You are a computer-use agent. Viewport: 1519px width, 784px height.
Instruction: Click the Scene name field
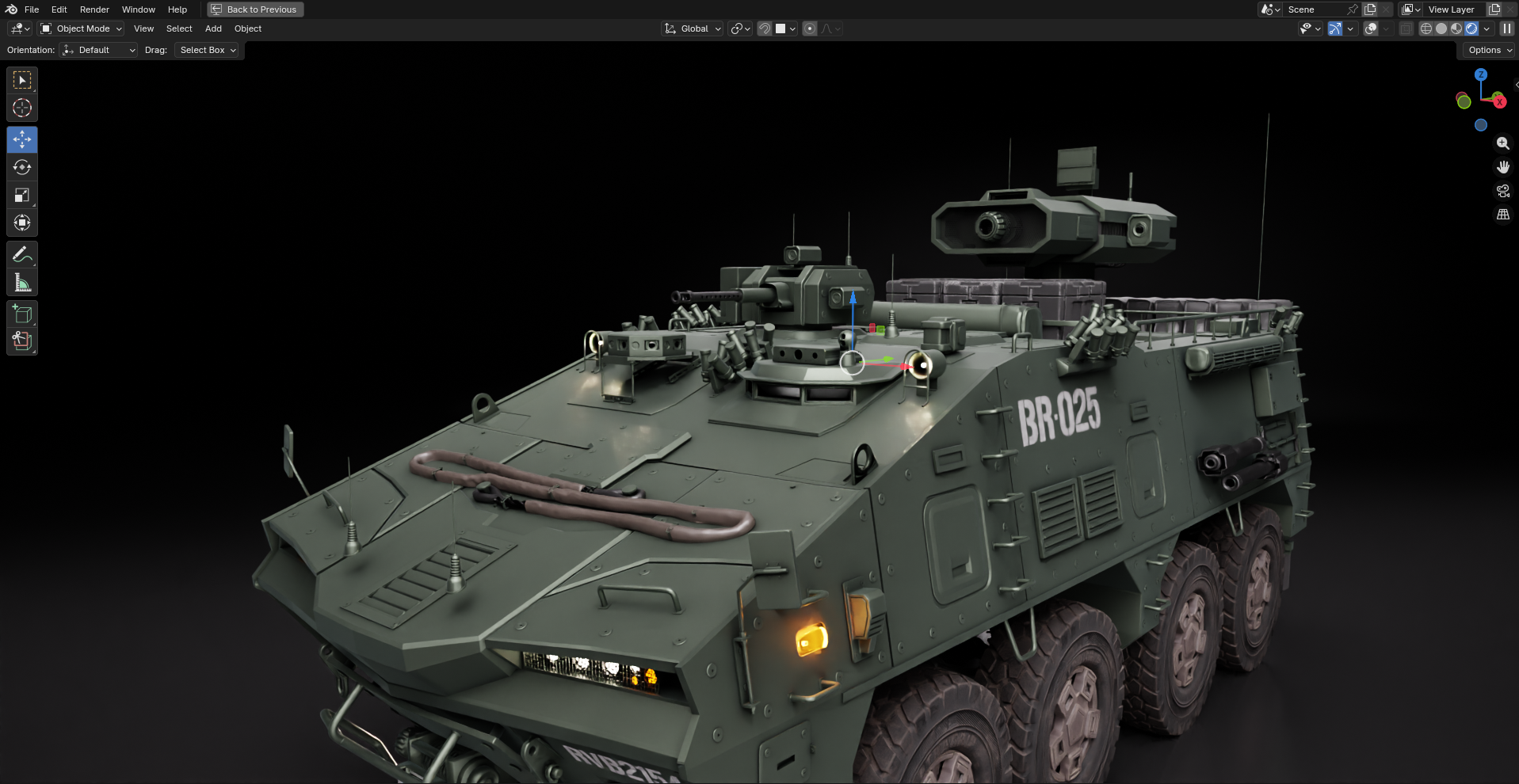point(1314,10)
